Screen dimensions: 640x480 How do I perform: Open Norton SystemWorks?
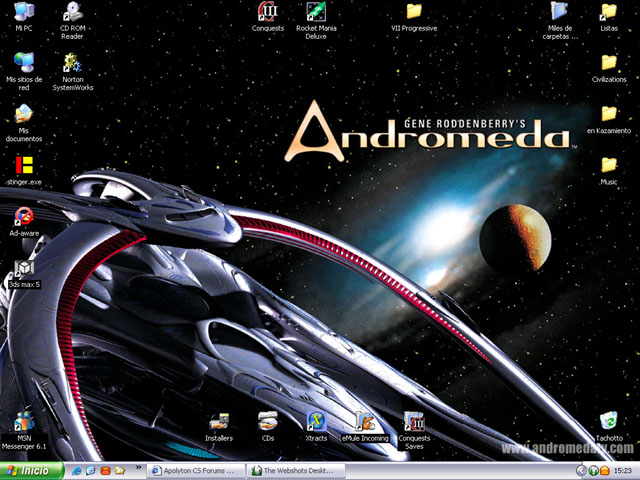72,63
